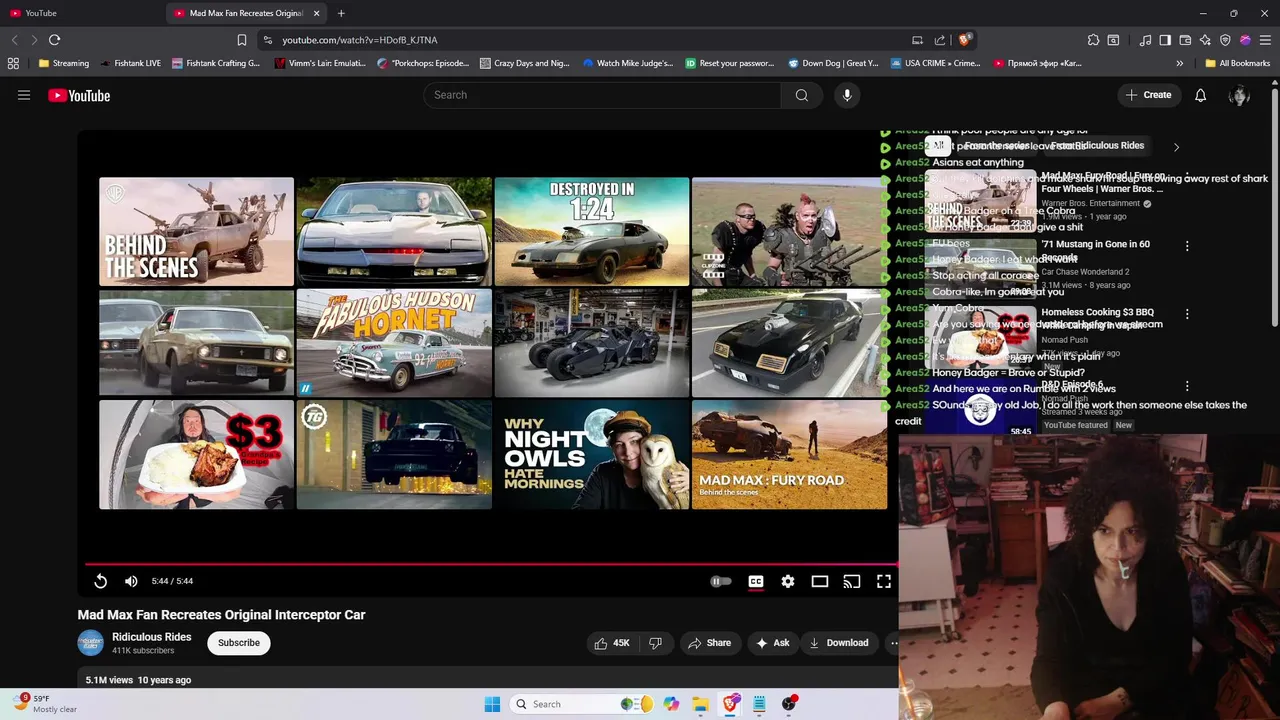Expand hidden bookmarks with double chevron

pos(1179,63)
